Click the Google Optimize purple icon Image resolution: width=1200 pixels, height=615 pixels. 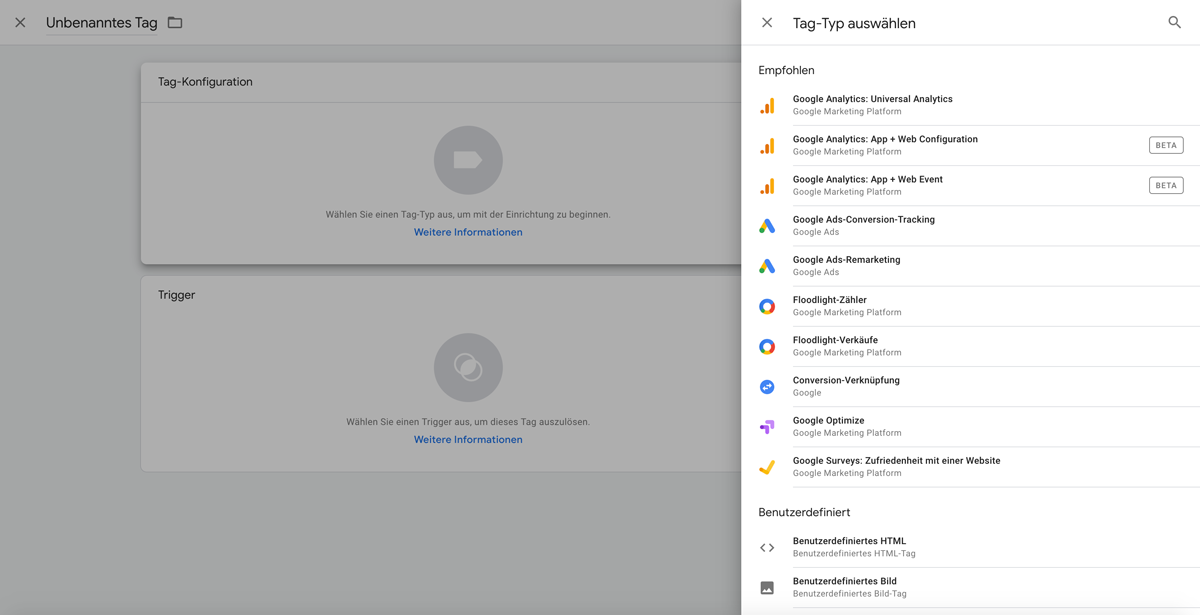coord(767,426)
